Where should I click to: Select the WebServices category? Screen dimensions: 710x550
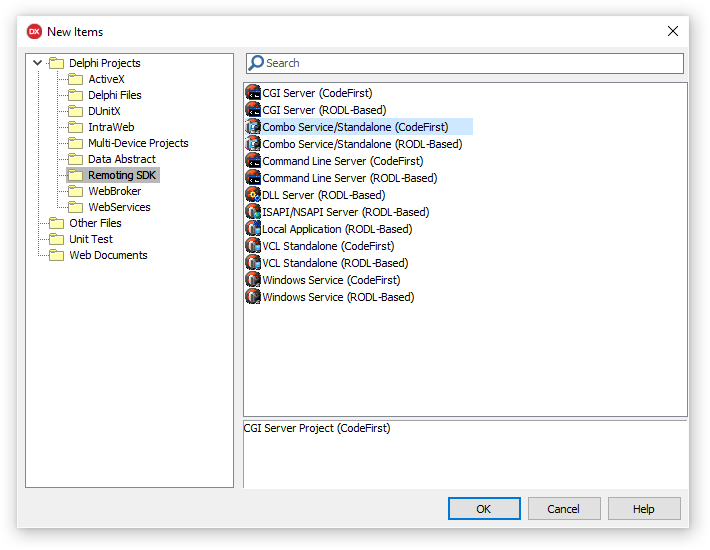point(119,207)
